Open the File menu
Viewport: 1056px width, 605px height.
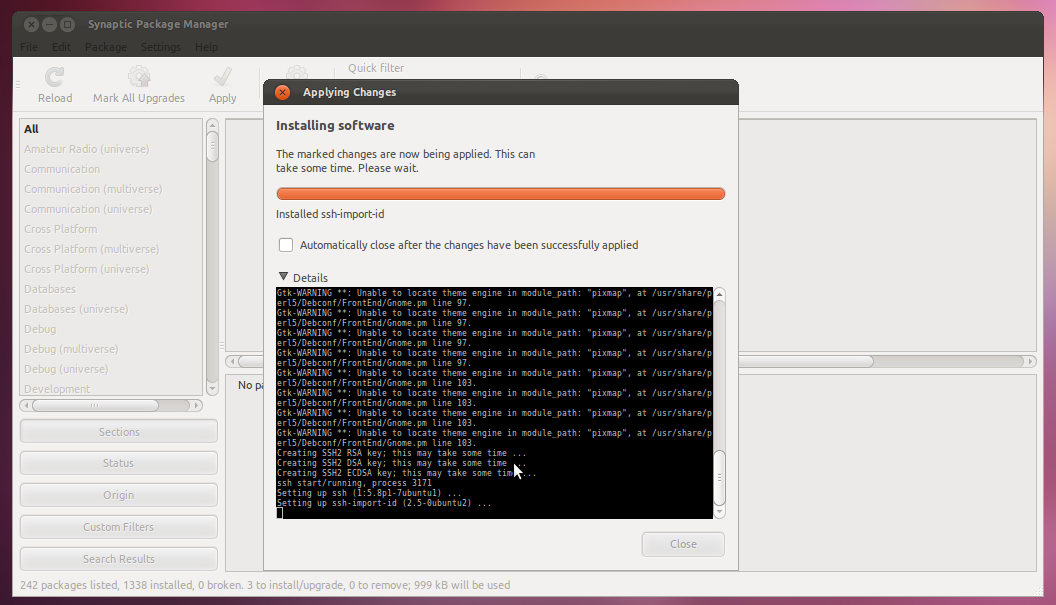(x=28, y=46)
